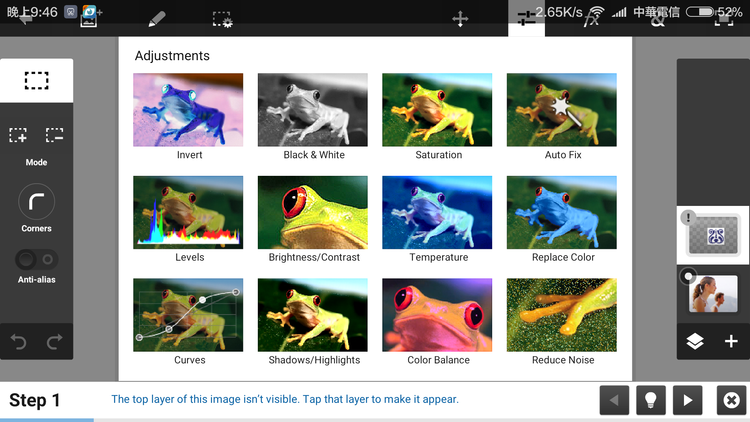Viewport: 750px width, 422px height.
Task: Show tutorial hint with lightbulb button
Action: [x=651, y=400]
